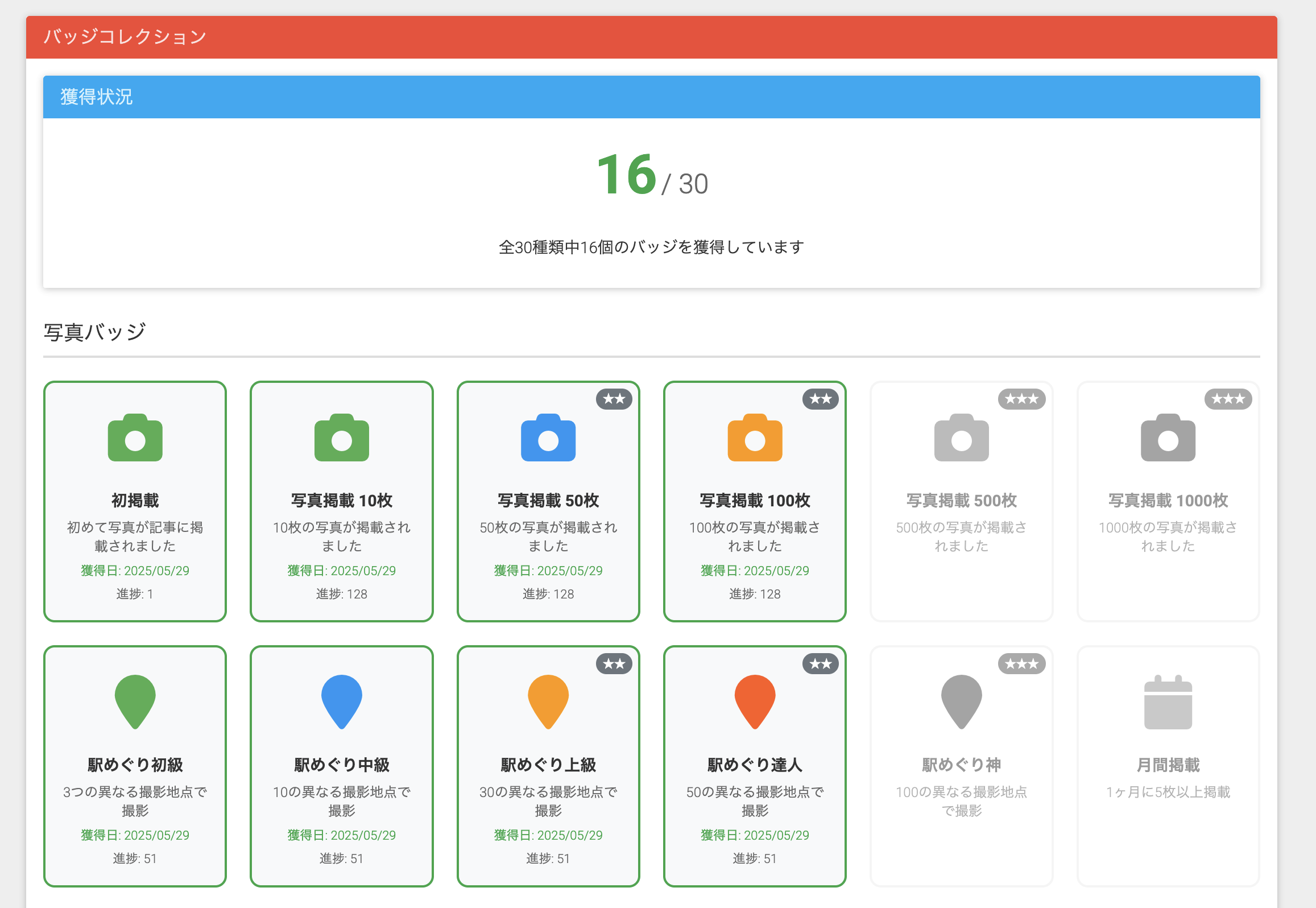The width and height of the screenshot is (1316, 908).
Task: Click the 駅めぐり中級 badge title
Action: point(341,765)
